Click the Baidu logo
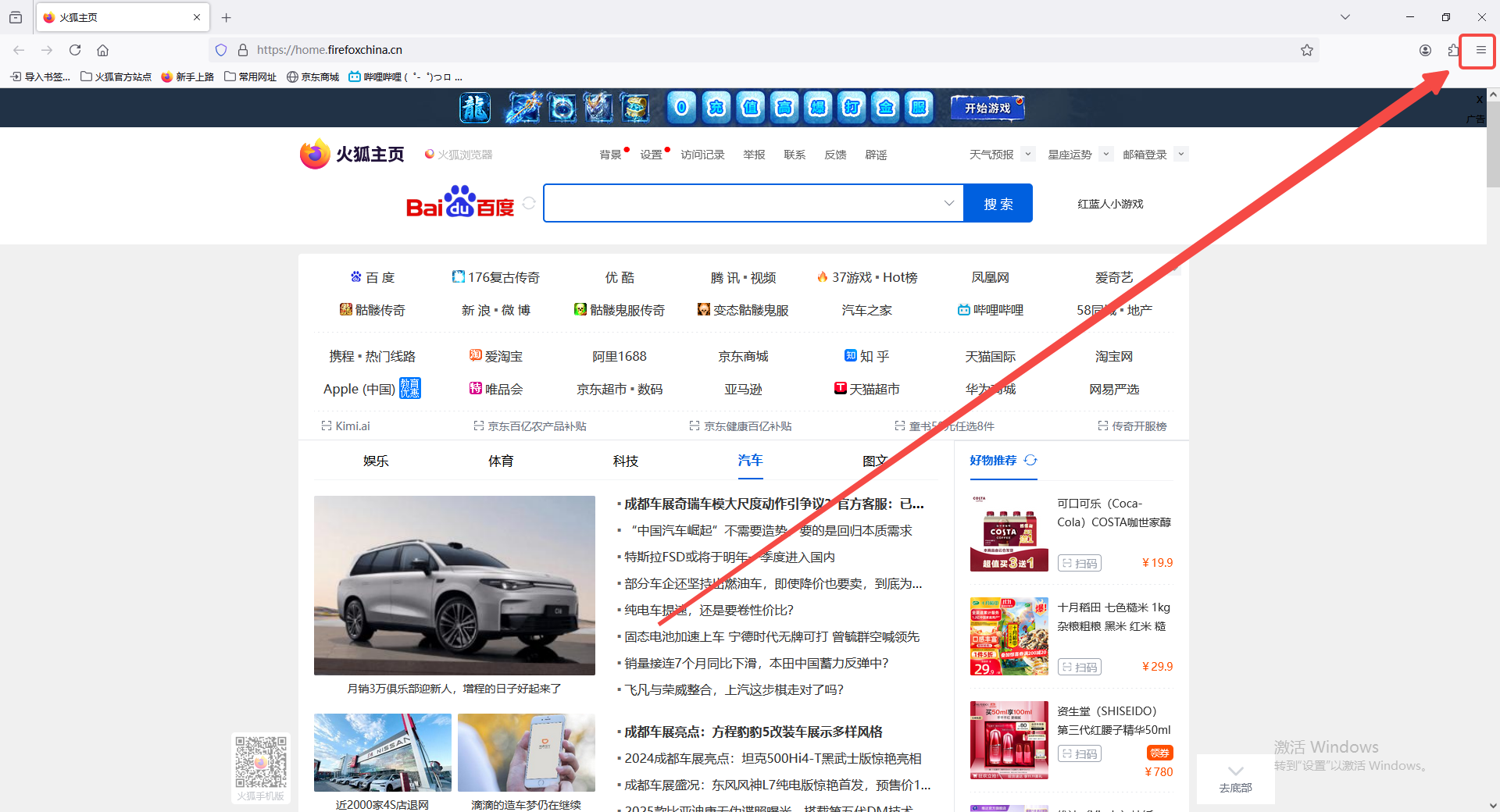The width and height of the screenshot is (1500, 812). tap(460, 202)
